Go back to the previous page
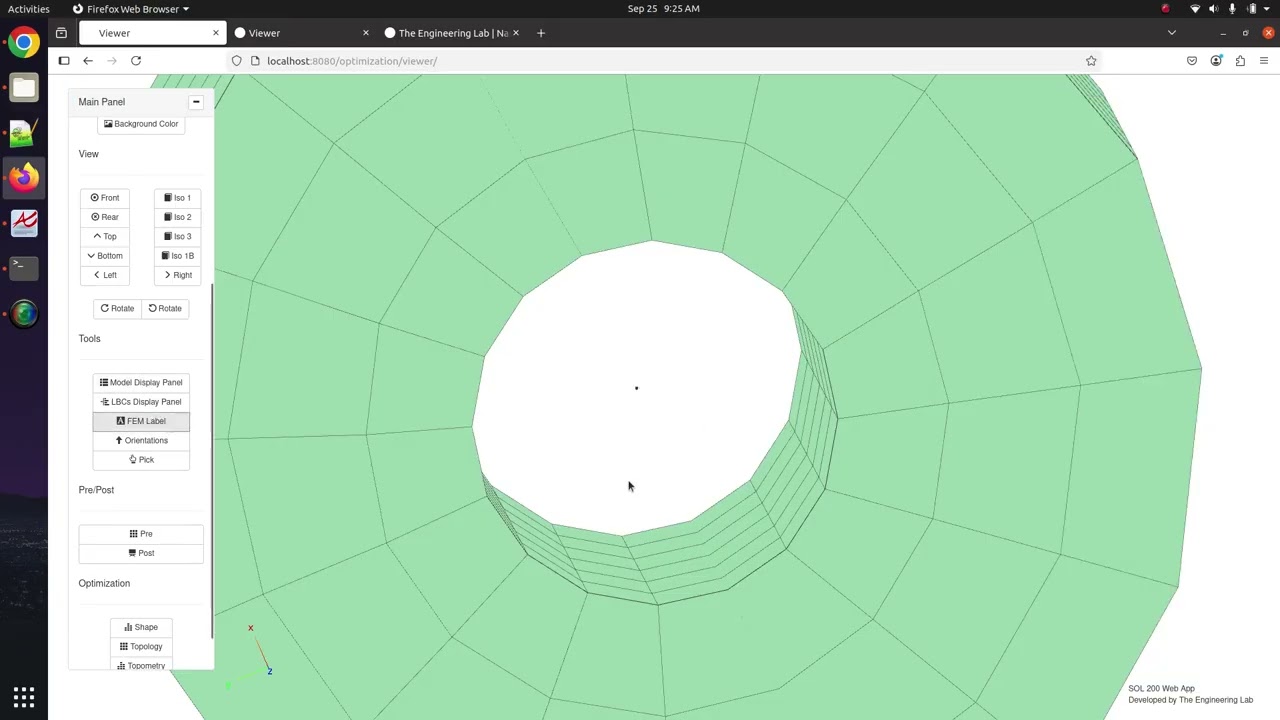Image resolution: width=1280 pixels, height=720 pixels. 88,61
